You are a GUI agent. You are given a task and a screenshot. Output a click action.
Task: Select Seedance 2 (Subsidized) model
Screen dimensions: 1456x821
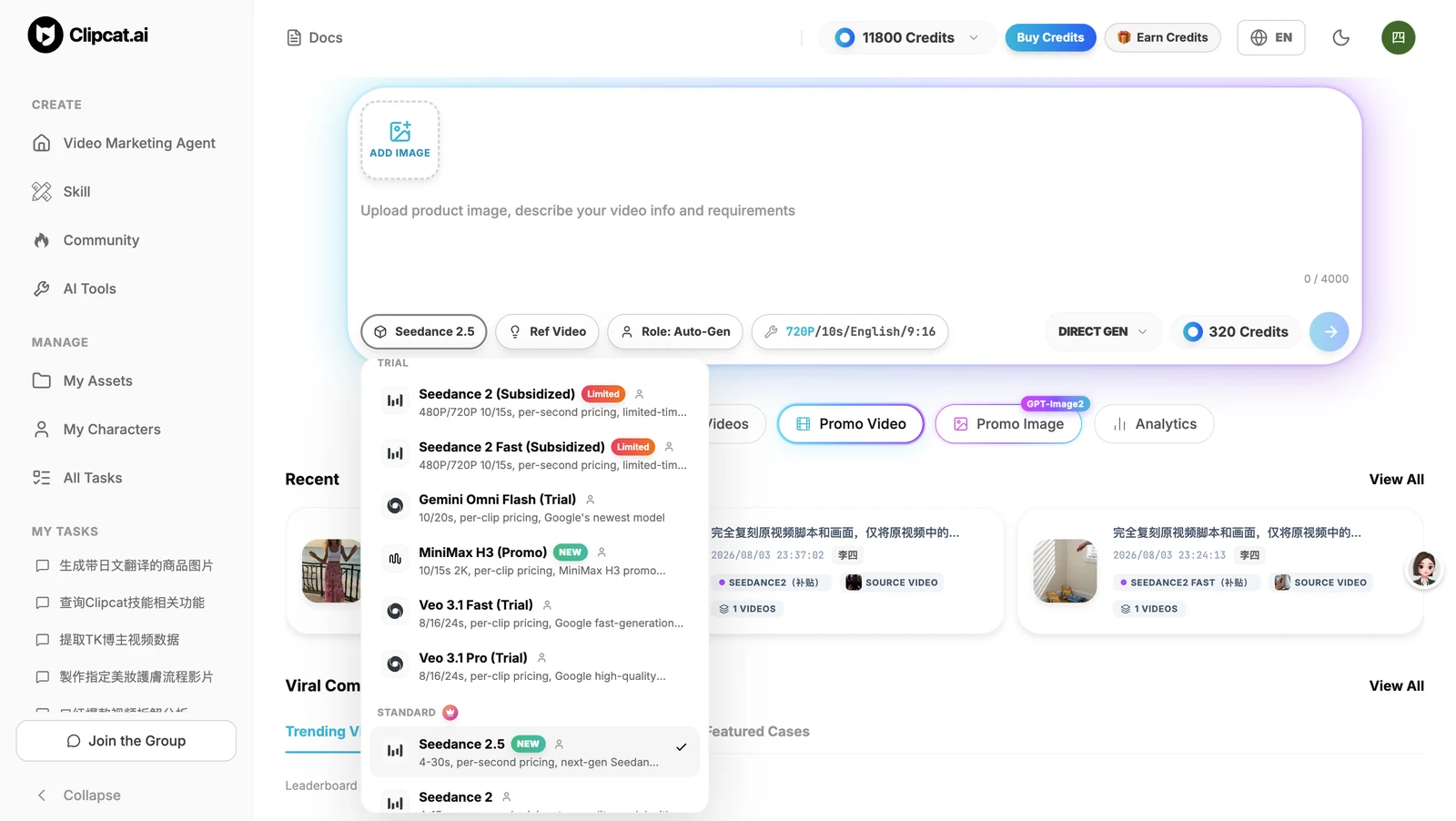(535, 401)
